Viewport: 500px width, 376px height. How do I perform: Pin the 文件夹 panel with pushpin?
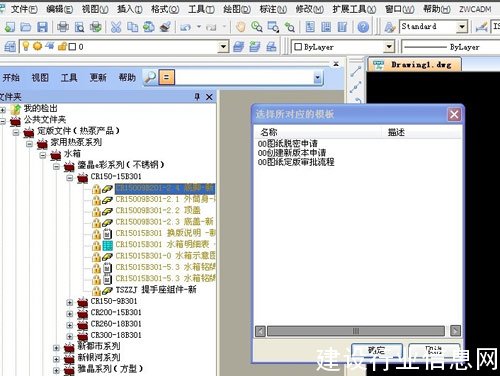click(x=197, y=97)
